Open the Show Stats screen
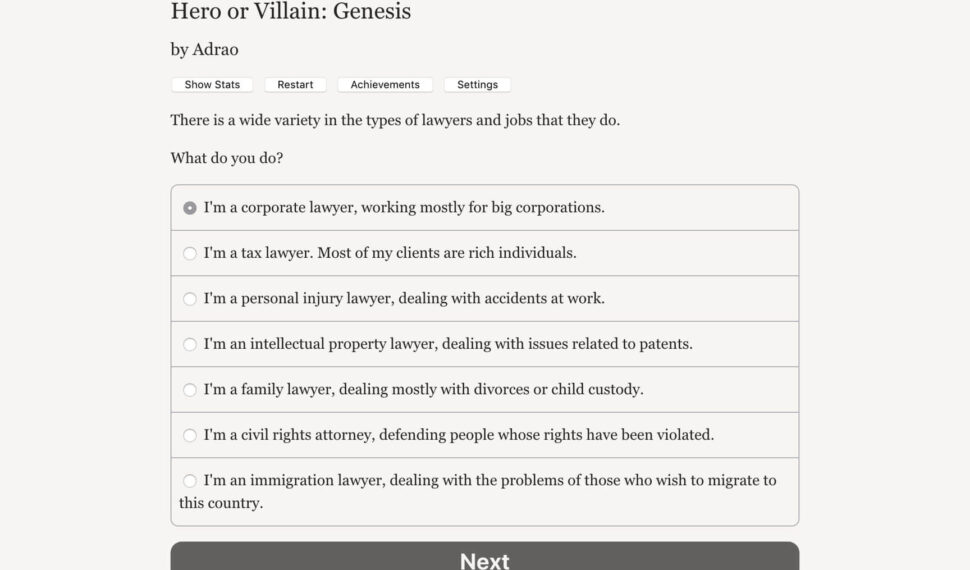970x570 pixels. 212,85
